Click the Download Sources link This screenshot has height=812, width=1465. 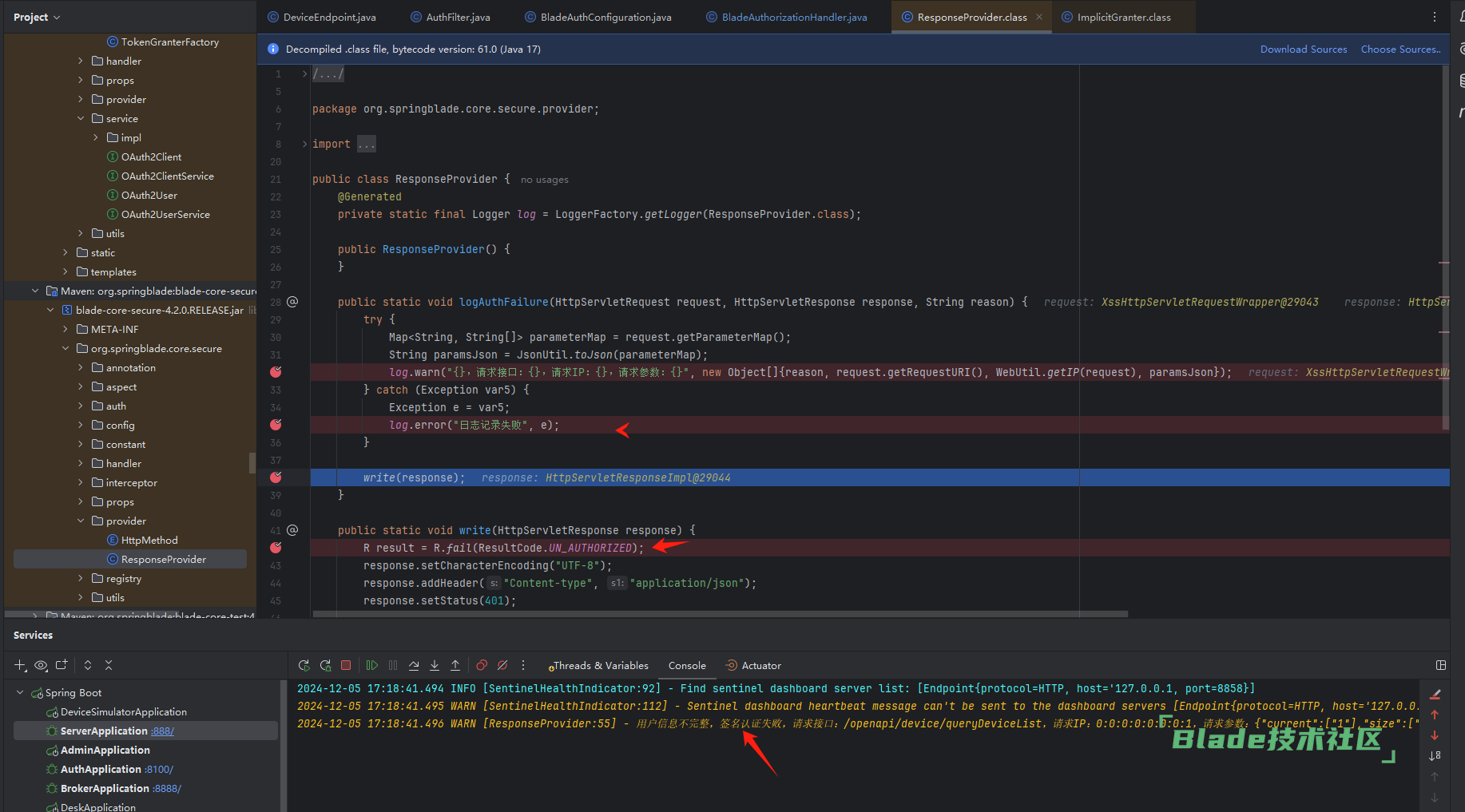[x=1304, y=50]
